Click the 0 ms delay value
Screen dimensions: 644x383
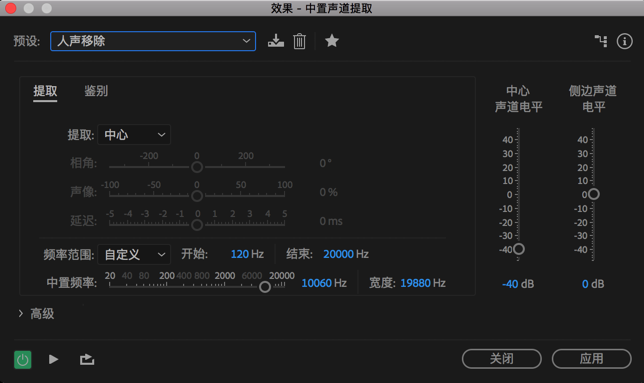point(331,221)
